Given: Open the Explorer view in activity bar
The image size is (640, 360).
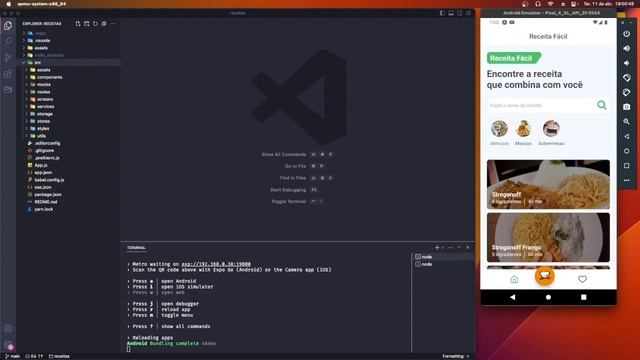Looking at the screenshot, I should (x=8, y=26).
